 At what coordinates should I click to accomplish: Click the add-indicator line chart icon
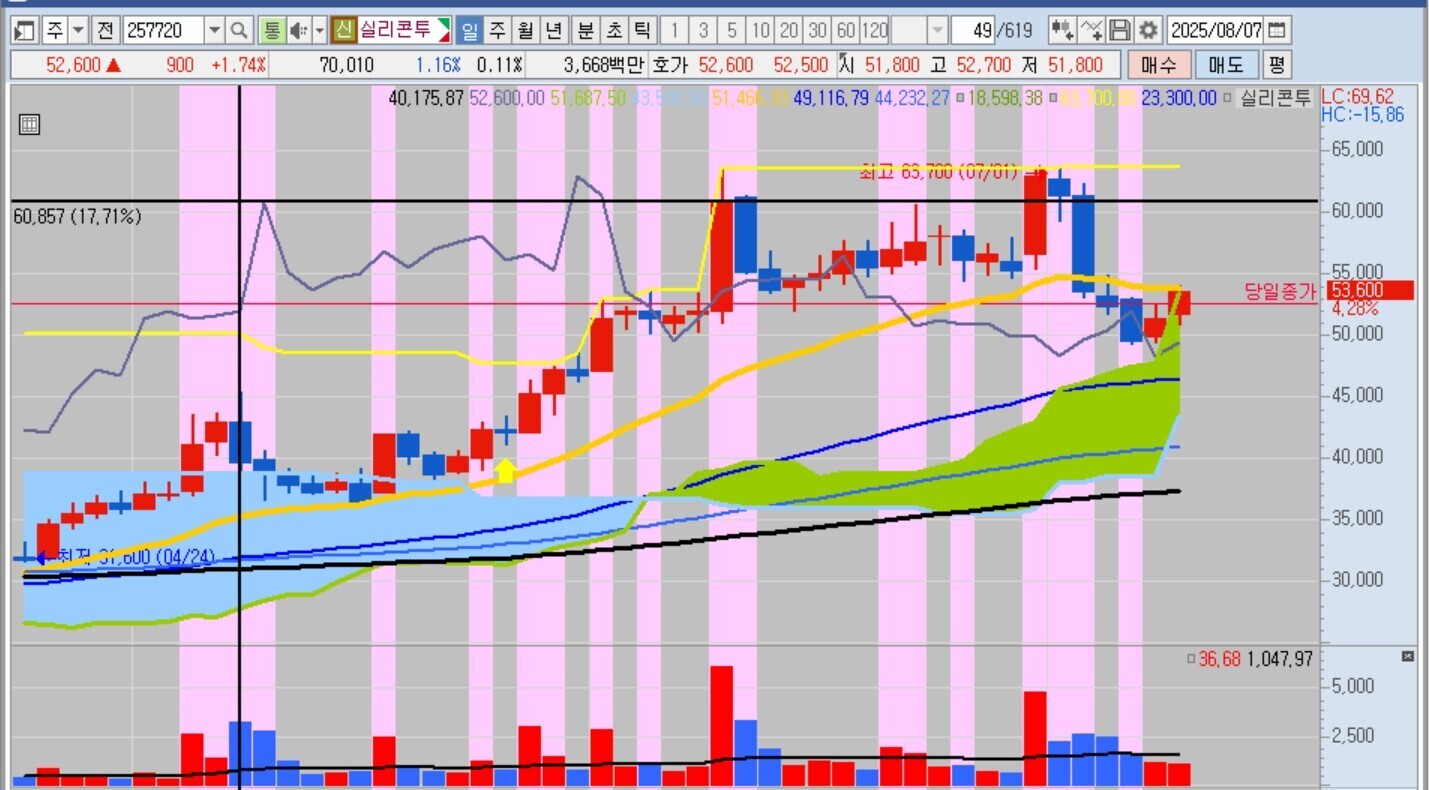click(x=1092, y=30)
